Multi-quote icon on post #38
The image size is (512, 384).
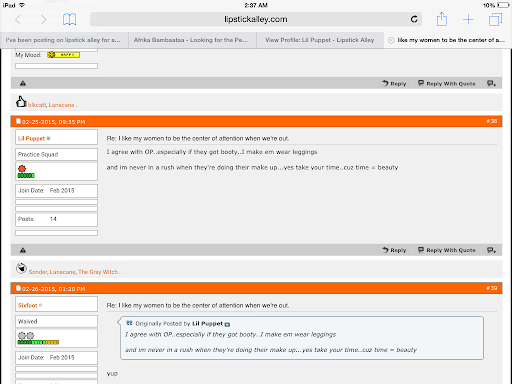[x=491, y=250]
